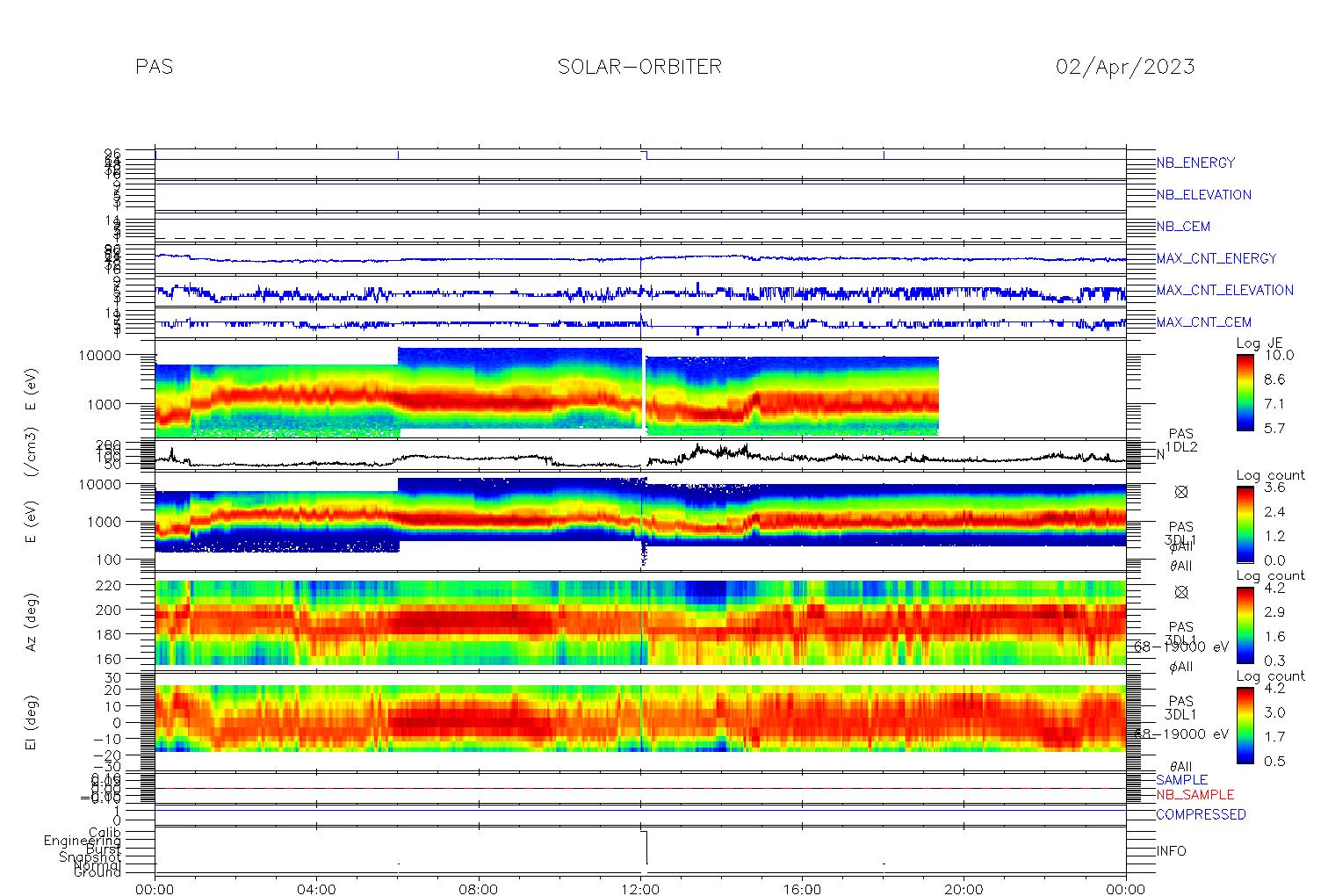Click the color bar with the 2.9 value
The height and width of the screenshot is (896, 1328).
pyautogui.click(x=1245, y=625)
